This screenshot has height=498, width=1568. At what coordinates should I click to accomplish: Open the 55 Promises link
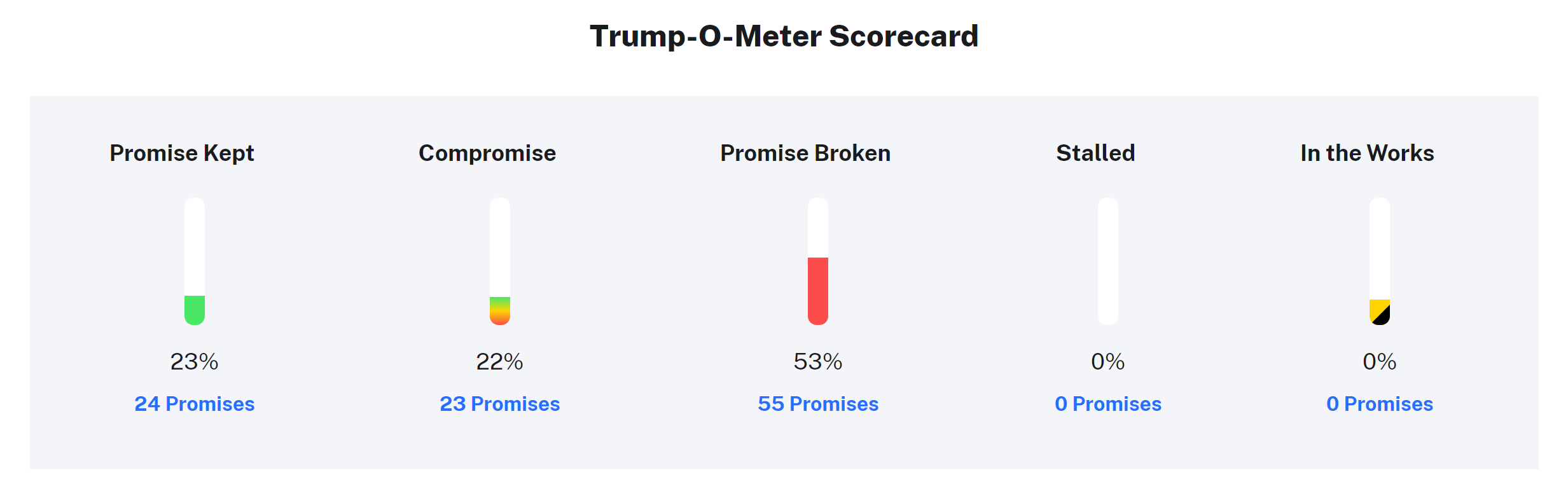pos(818,404)
